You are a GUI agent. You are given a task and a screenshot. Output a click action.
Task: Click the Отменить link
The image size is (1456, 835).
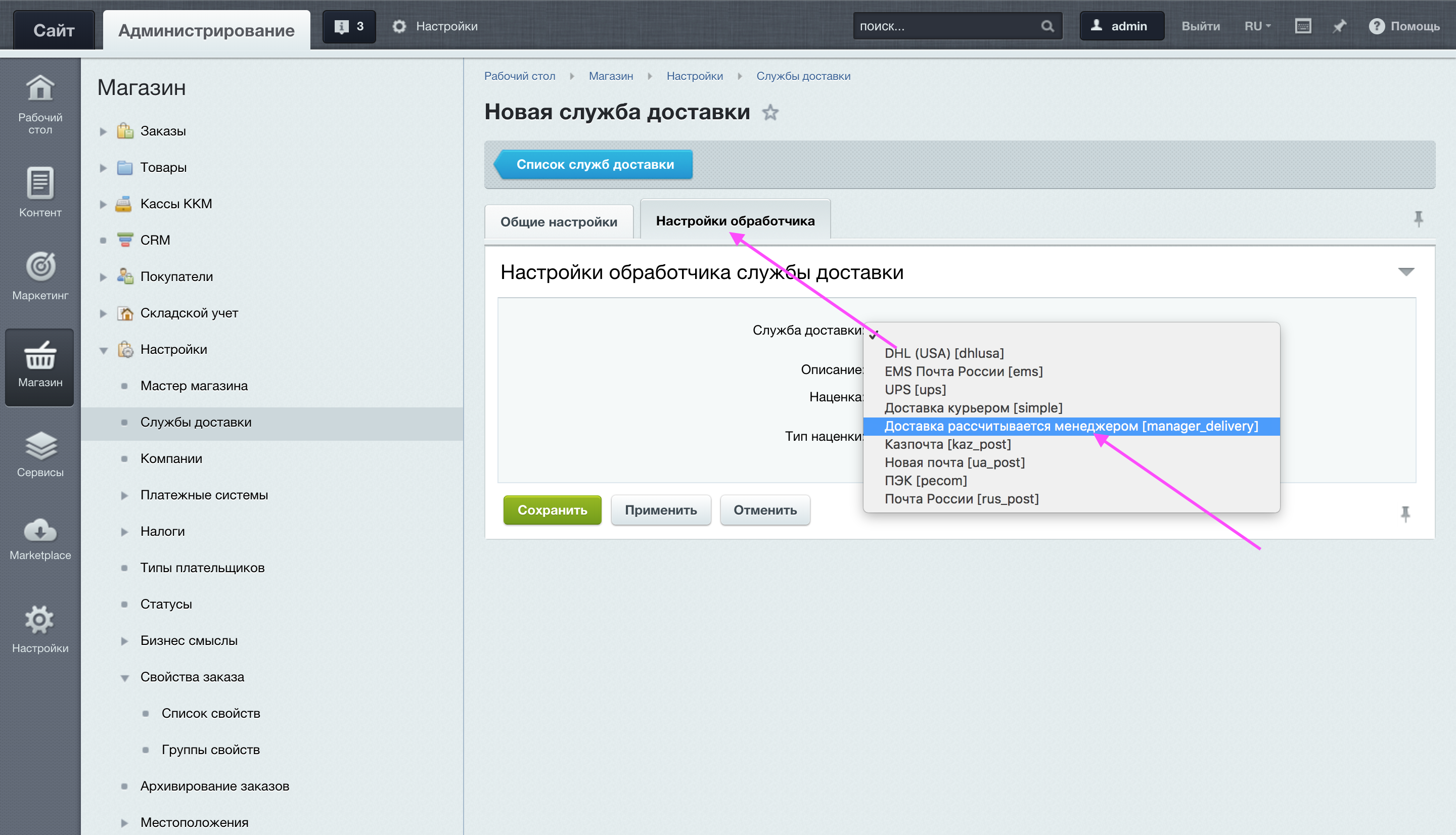[763, 509]
